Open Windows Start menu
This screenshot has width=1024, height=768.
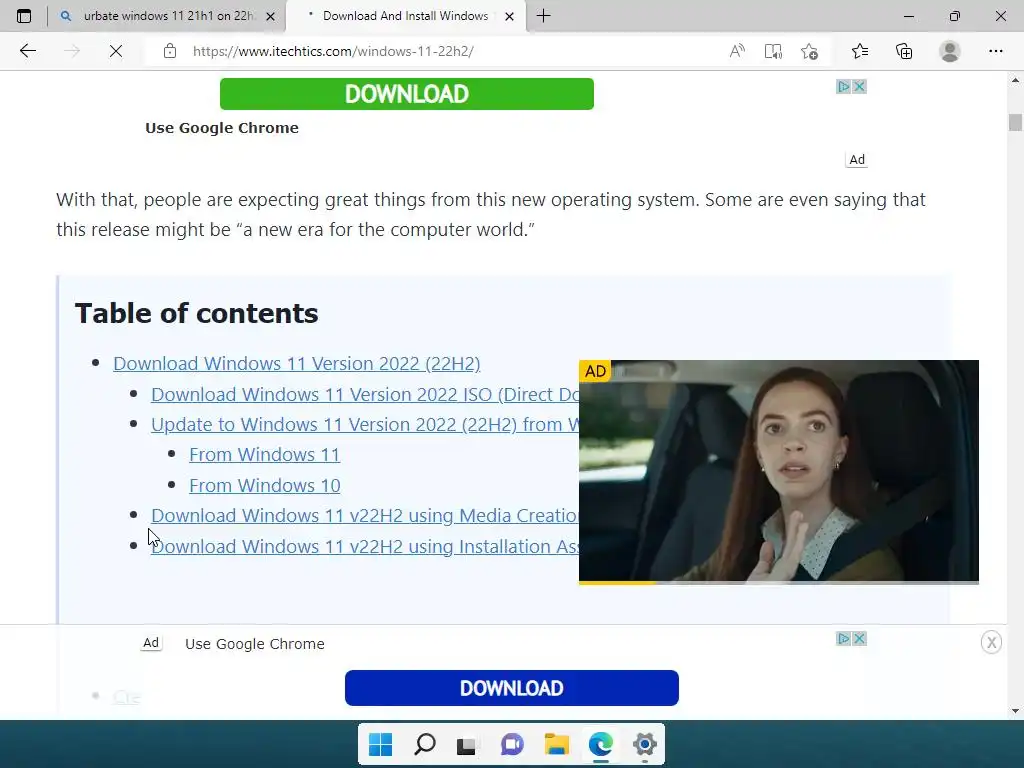tap(380, 744)
